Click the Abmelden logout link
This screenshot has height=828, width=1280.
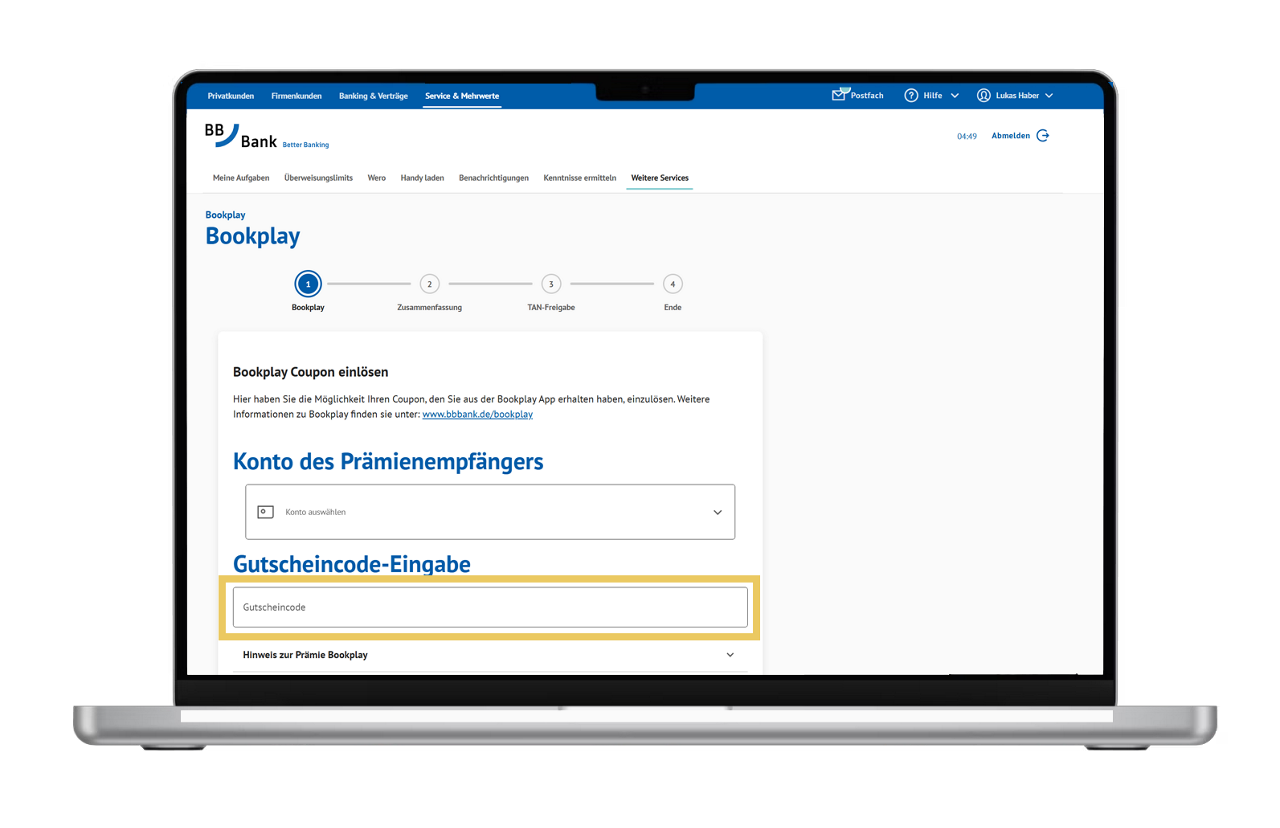(x=1010, y=136)
